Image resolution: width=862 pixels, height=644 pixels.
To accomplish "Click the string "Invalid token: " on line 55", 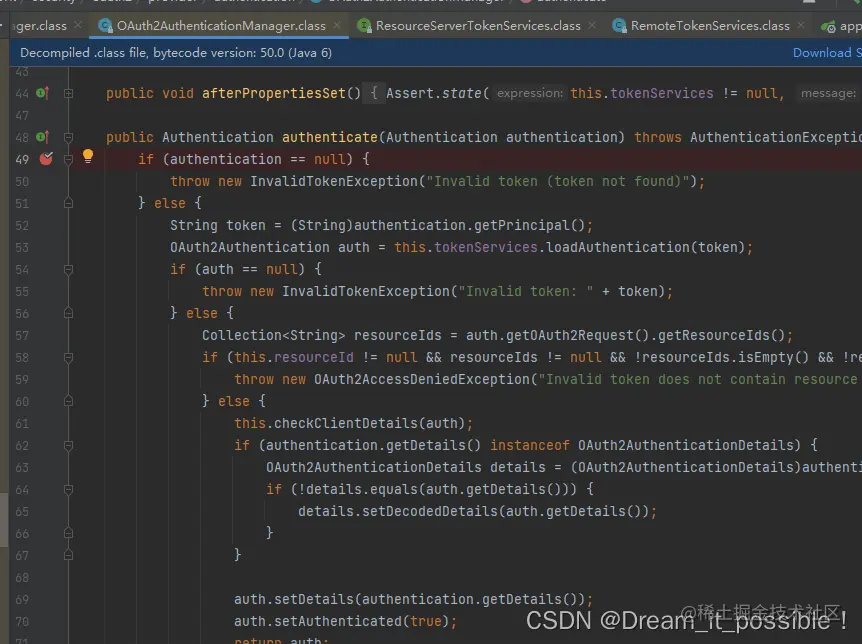I will pos(526,291).
